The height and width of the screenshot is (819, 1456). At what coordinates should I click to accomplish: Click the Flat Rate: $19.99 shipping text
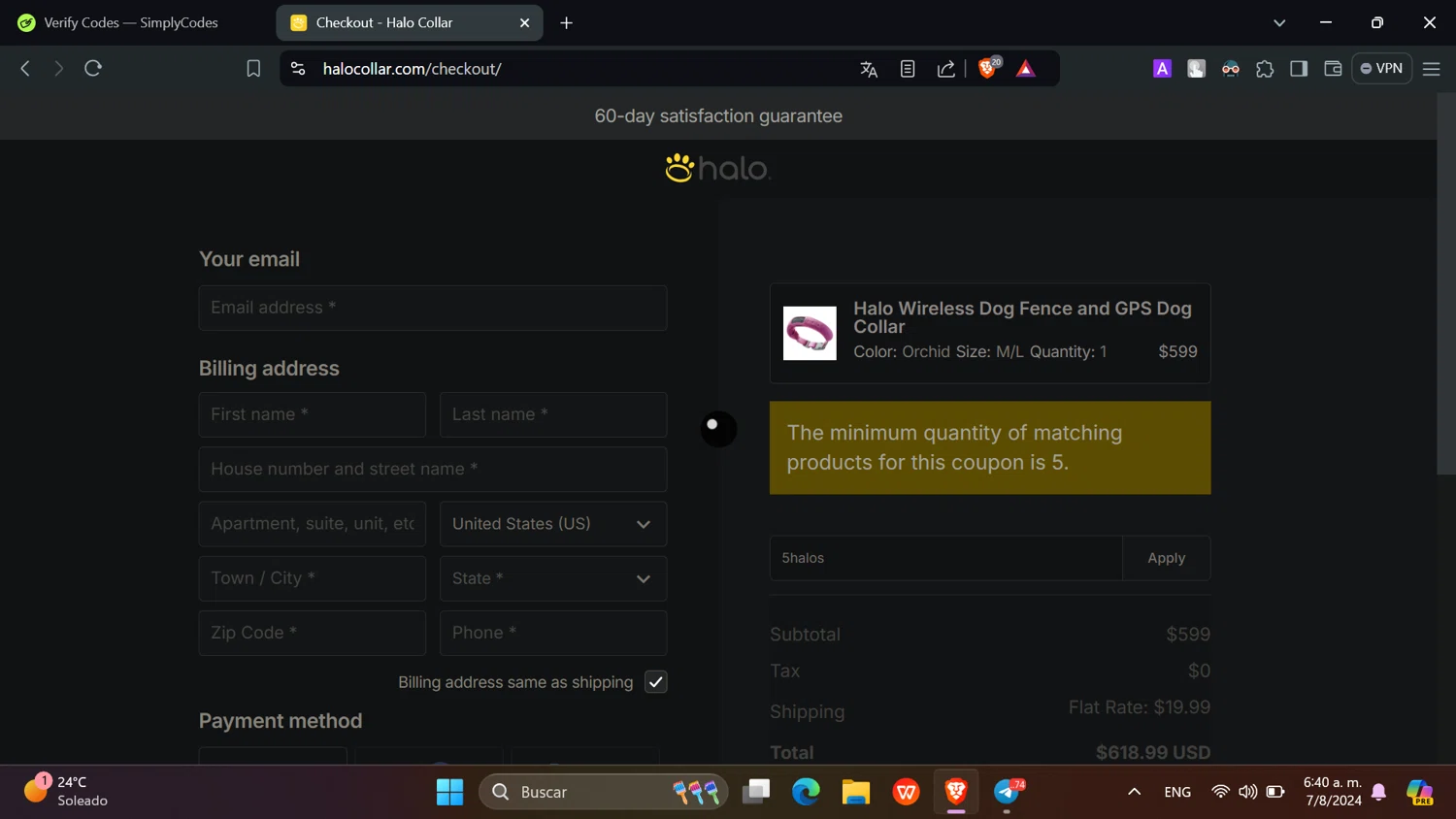[x=1140, y=707]
